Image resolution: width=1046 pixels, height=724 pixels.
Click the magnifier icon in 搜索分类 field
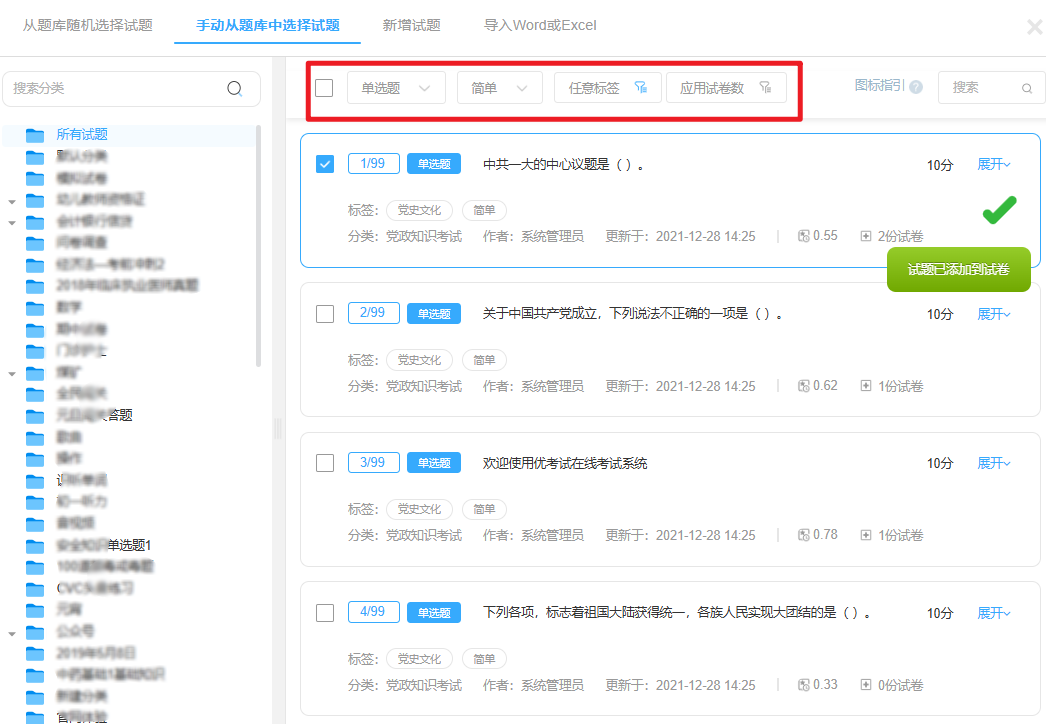coord(234,89)
